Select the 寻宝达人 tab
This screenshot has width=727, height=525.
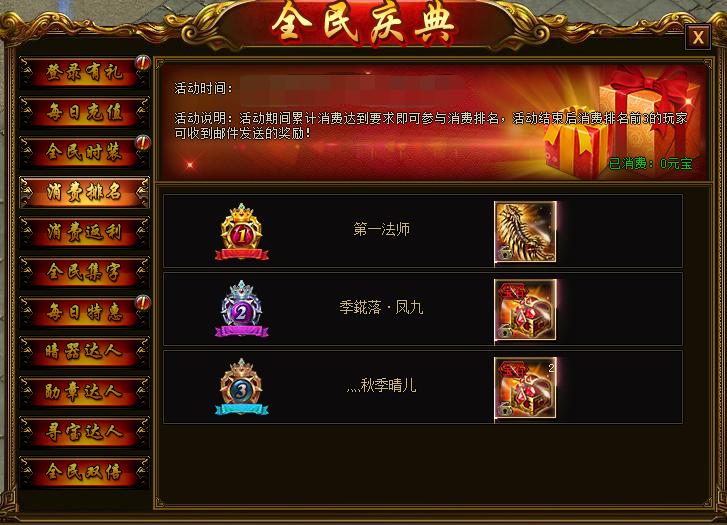(x=84, y=432)
